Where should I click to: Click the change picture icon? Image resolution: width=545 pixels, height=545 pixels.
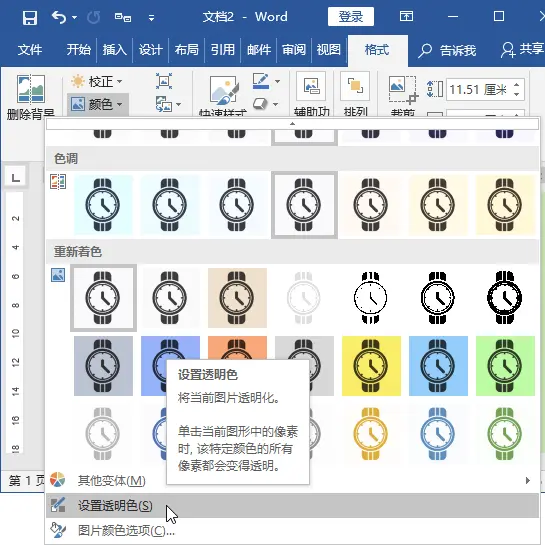click(164, 104)
